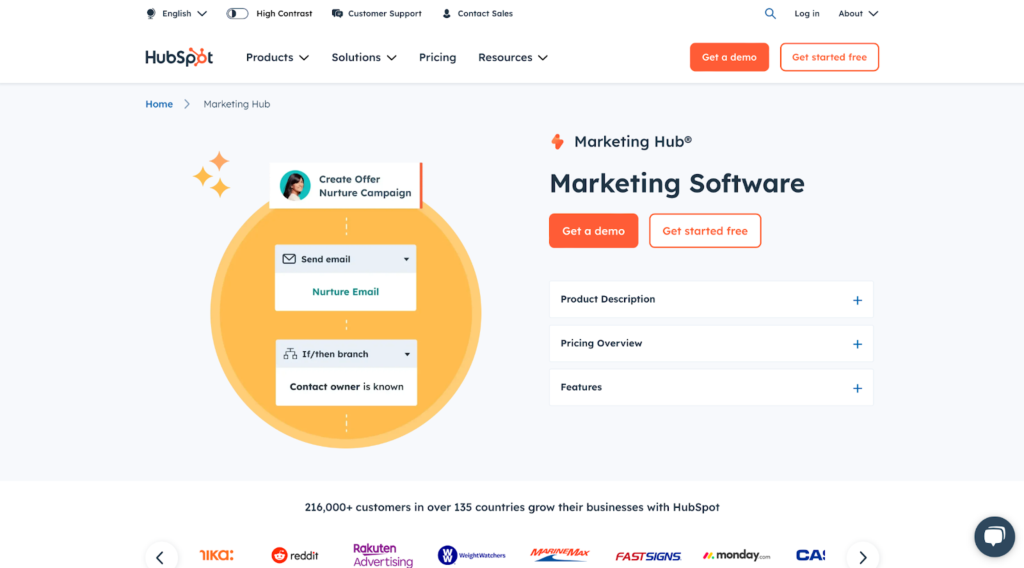1024x568 pixels.
Task: Show next customer logos with right arrow
Action: (x=863, y=557)
